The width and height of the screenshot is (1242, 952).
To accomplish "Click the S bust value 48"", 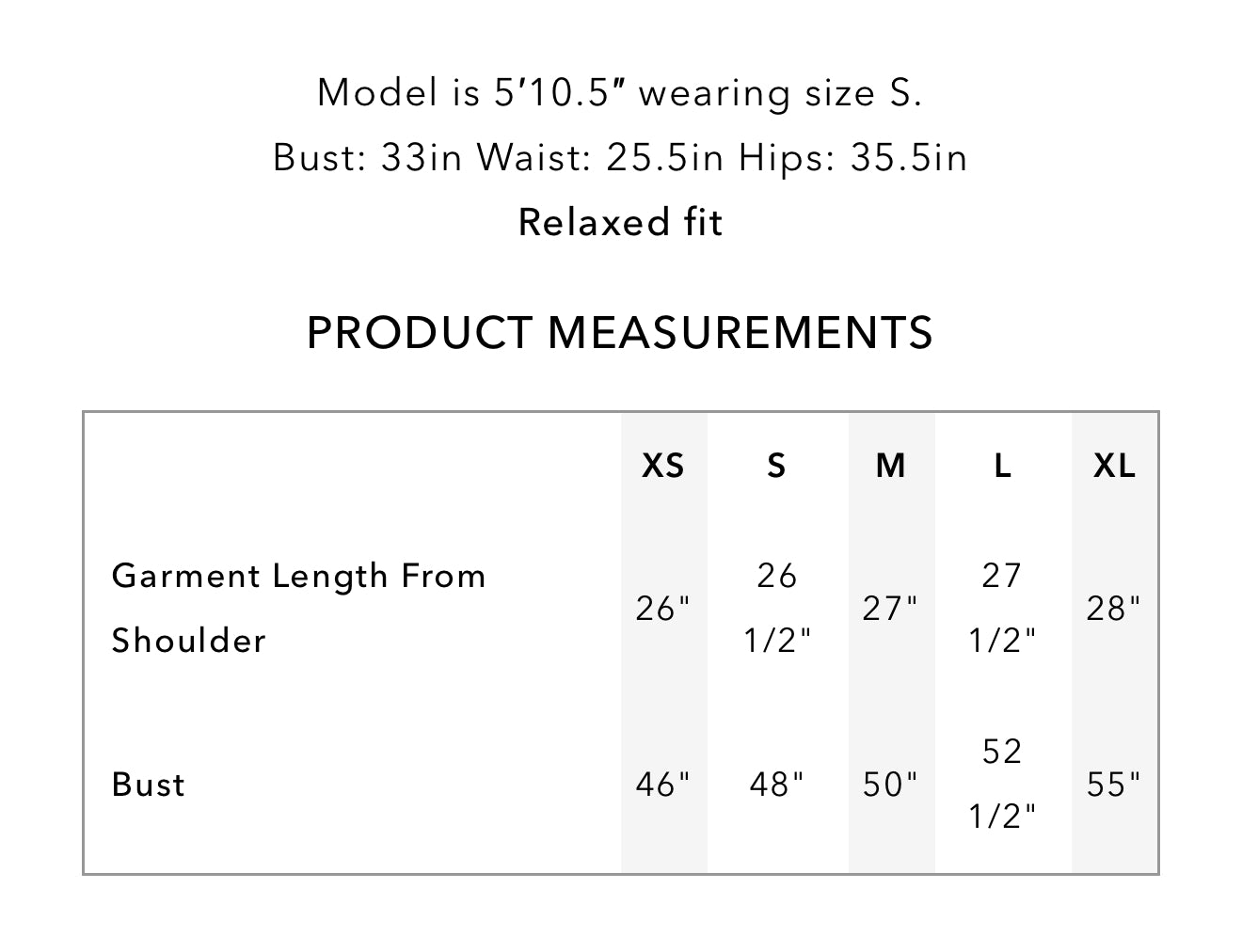I will coord(777,784).
